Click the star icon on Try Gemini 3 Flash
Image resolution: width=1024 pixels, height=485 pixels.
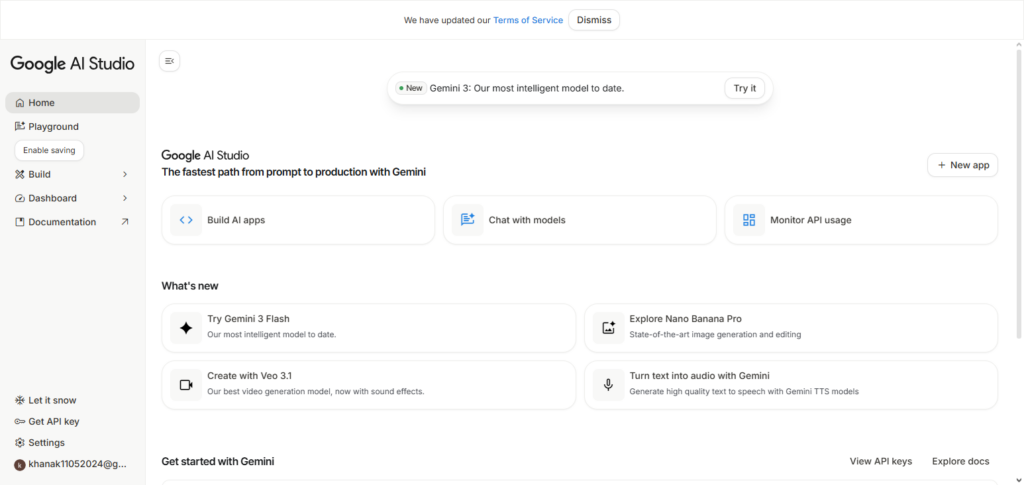(x=186, y=328)
